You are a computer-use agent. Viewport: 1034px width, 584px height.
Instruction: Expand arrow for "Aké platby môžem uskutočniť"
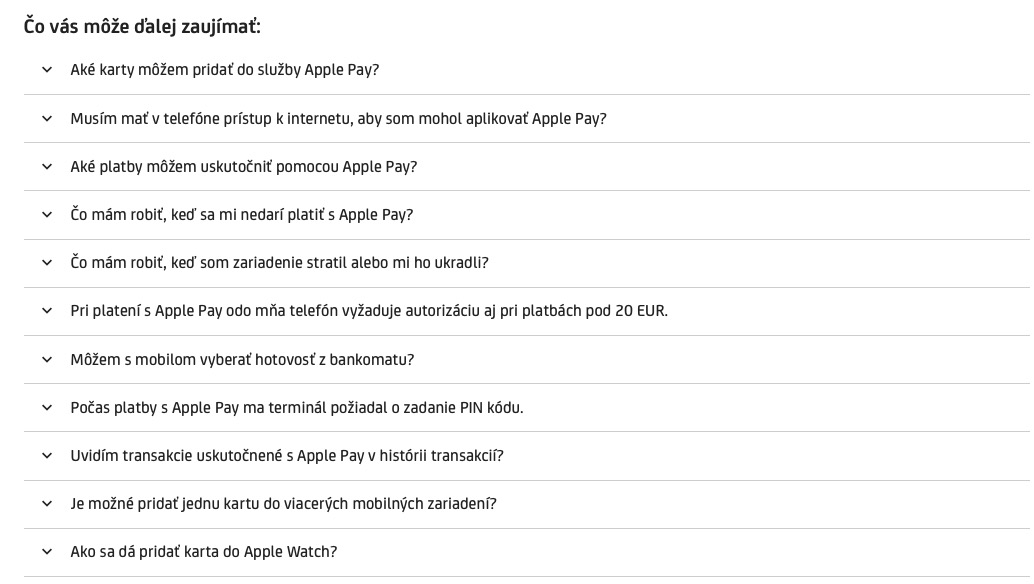pos(46,166)
